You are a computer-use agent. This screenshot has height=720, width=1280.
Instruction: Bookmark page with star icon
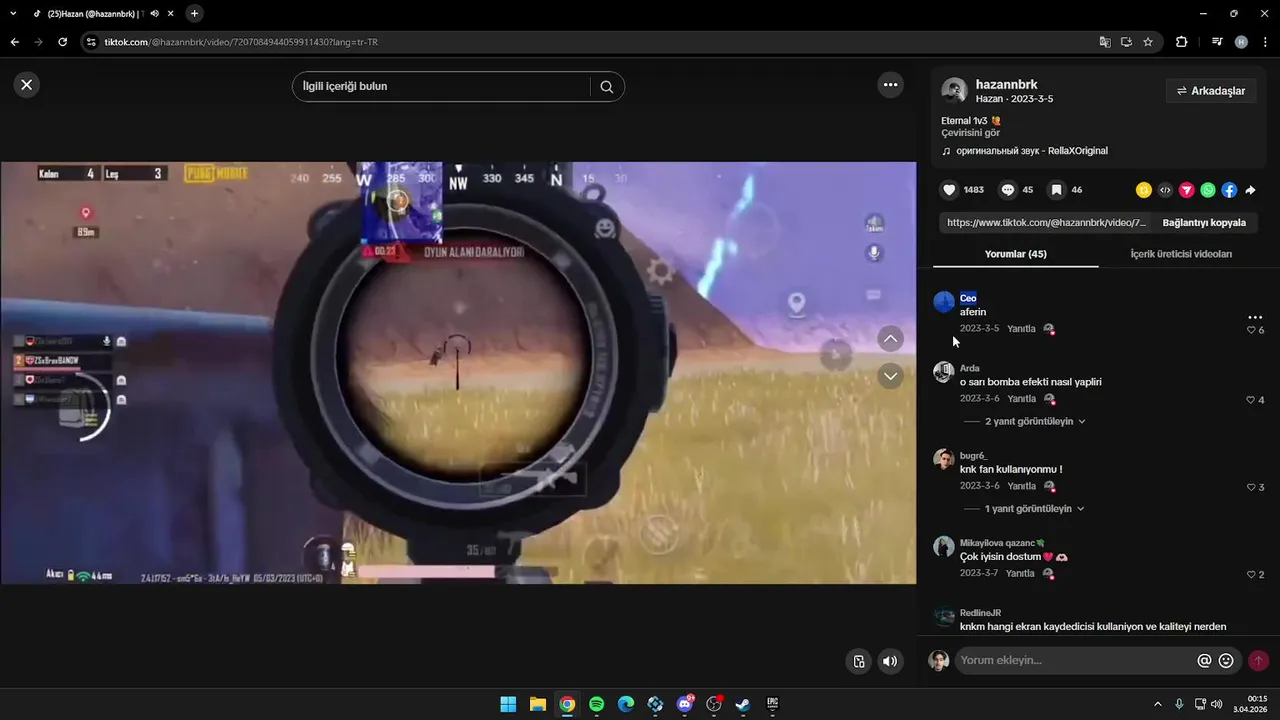coord(1148,42)
